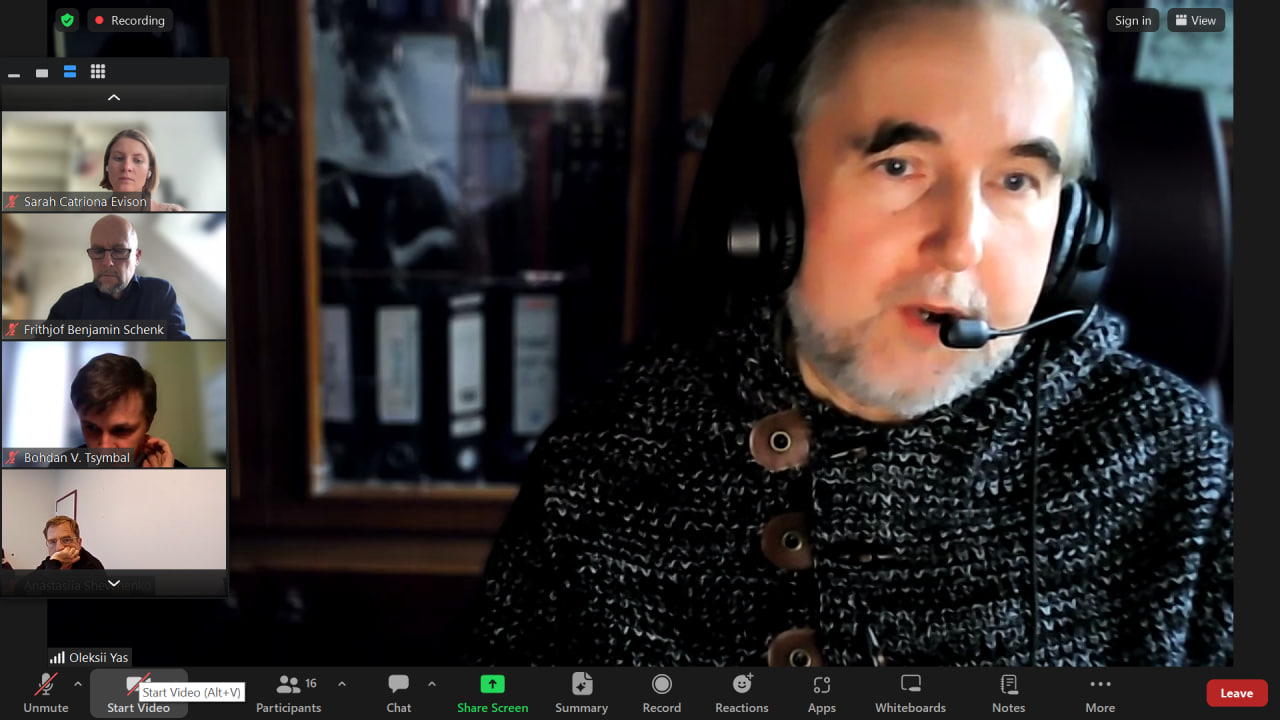Toggle meeting recording with Record button

661,692
